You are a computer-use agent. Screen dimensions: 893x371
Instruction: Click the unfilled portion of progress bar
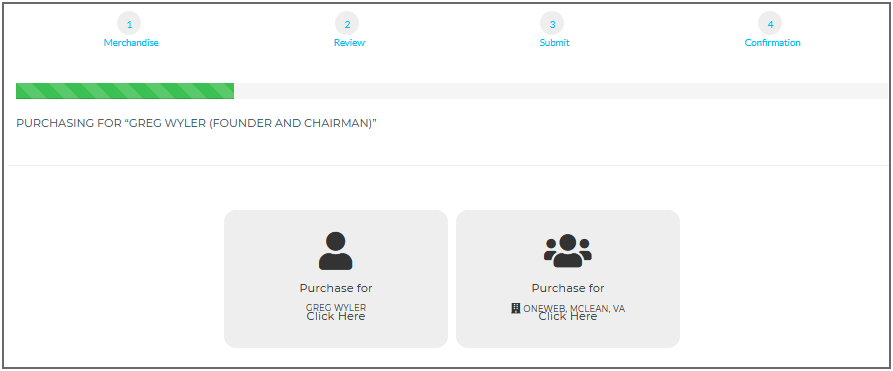(561, 91)
